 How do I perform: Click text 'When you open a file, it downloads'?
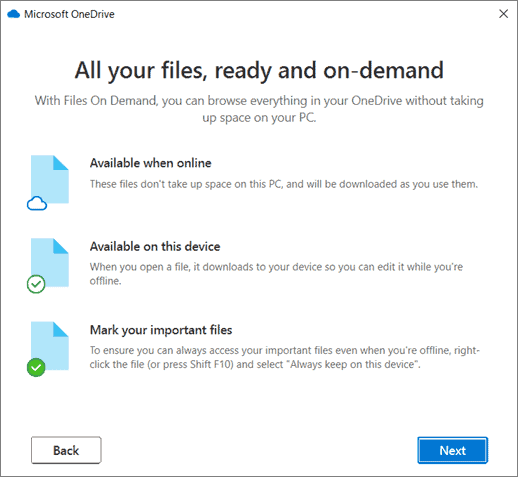[276, 274]
